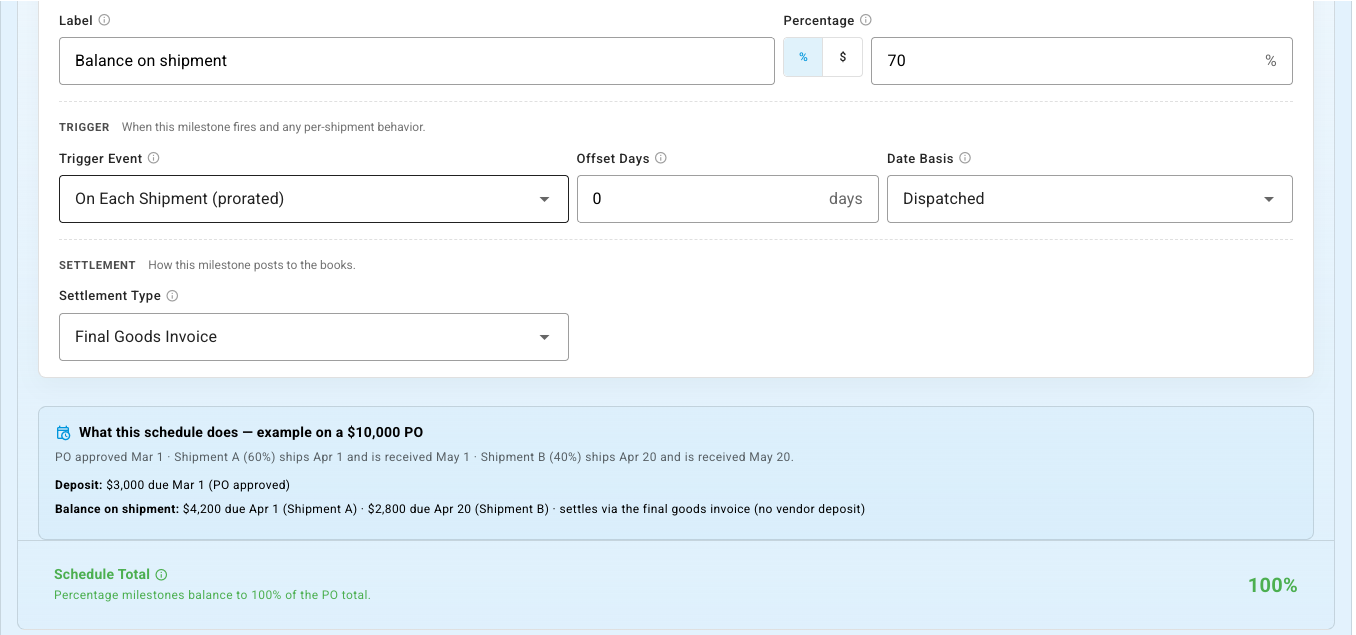Image resolution: width=1356 pixels, height=635 pixels.
Task: Click the 100% schedule total value
Action: [1272, 586]
